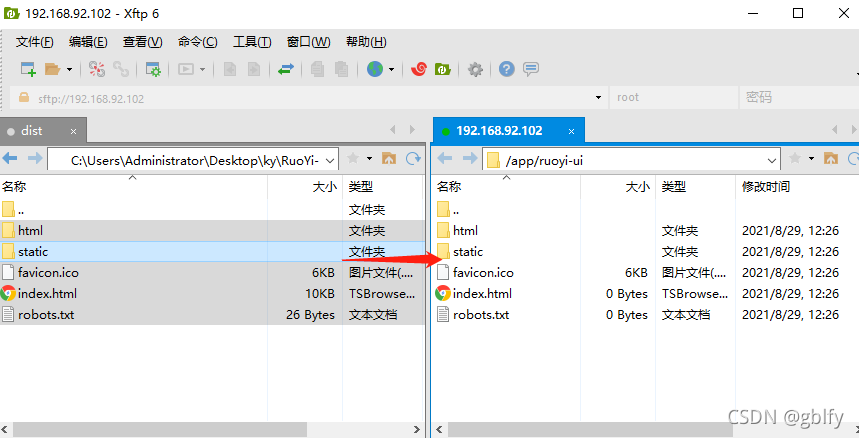The image size is (859, 438).
Task: Click remote pane home folder icon
Action: 831,159
